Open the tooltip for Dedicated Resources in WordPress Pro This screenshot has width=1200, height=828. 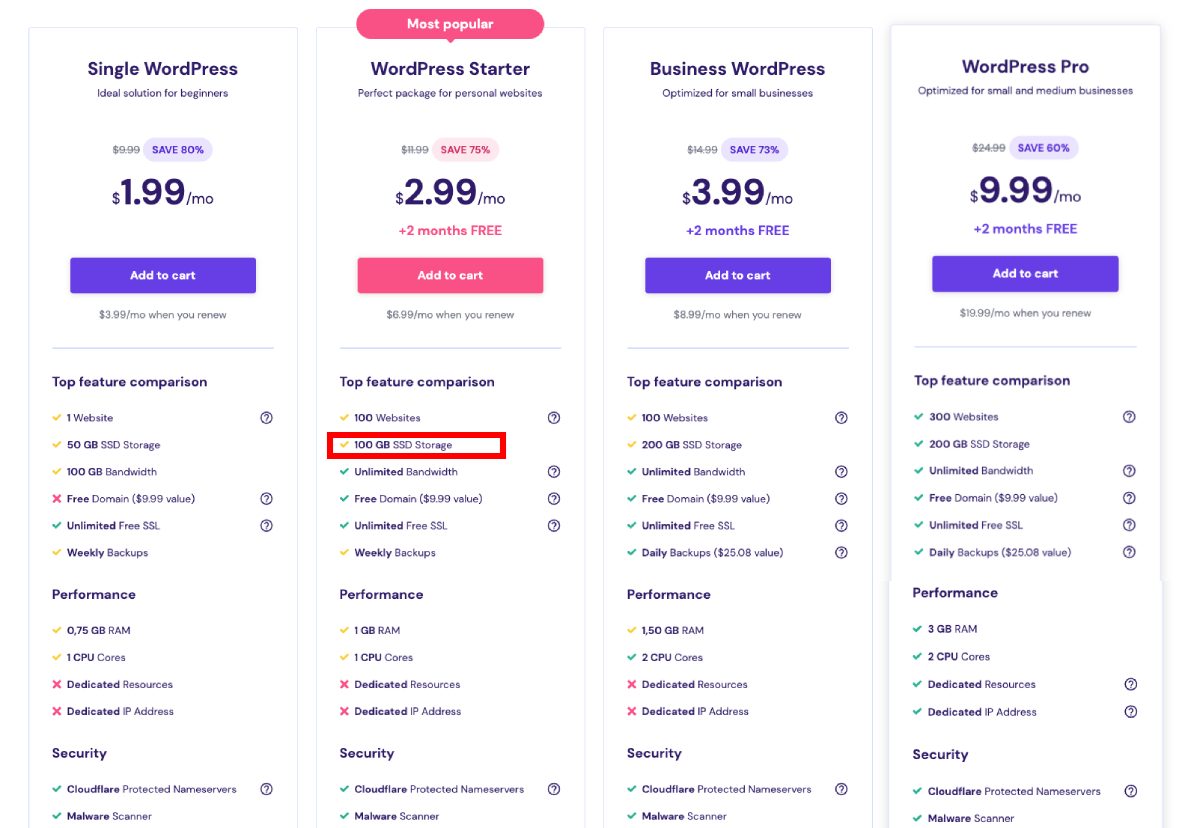point(1129,684)
